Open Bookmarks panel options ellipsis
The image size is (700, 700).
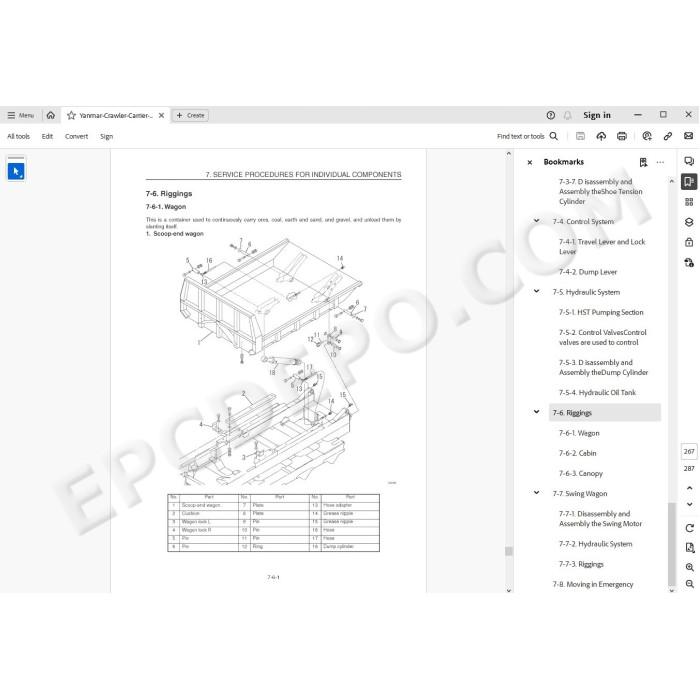[x=660, y=162]
